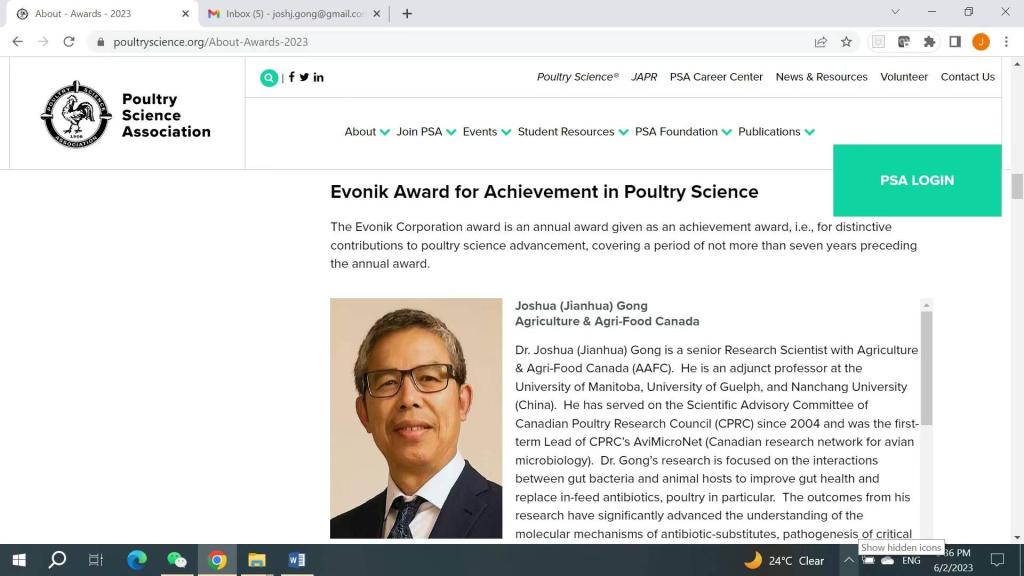Click the green search icon on the website
Viewport: 1024px width, 576px height.
click(x=268, y=78)
